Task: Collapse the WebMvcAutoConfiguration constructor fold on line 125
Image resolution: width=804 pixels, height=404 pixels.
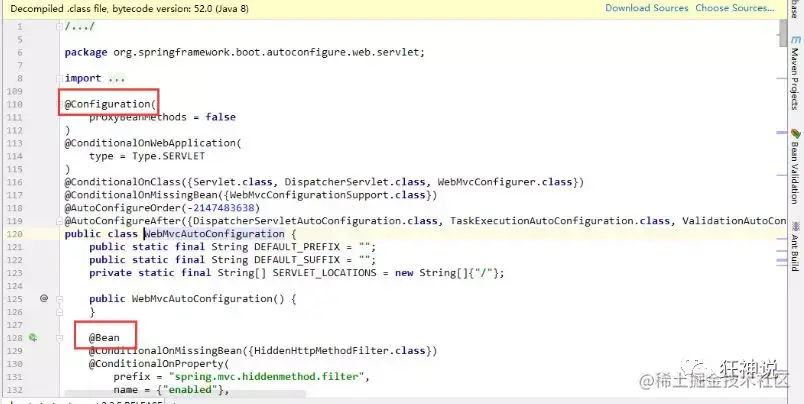Action: tap(59, 299)
